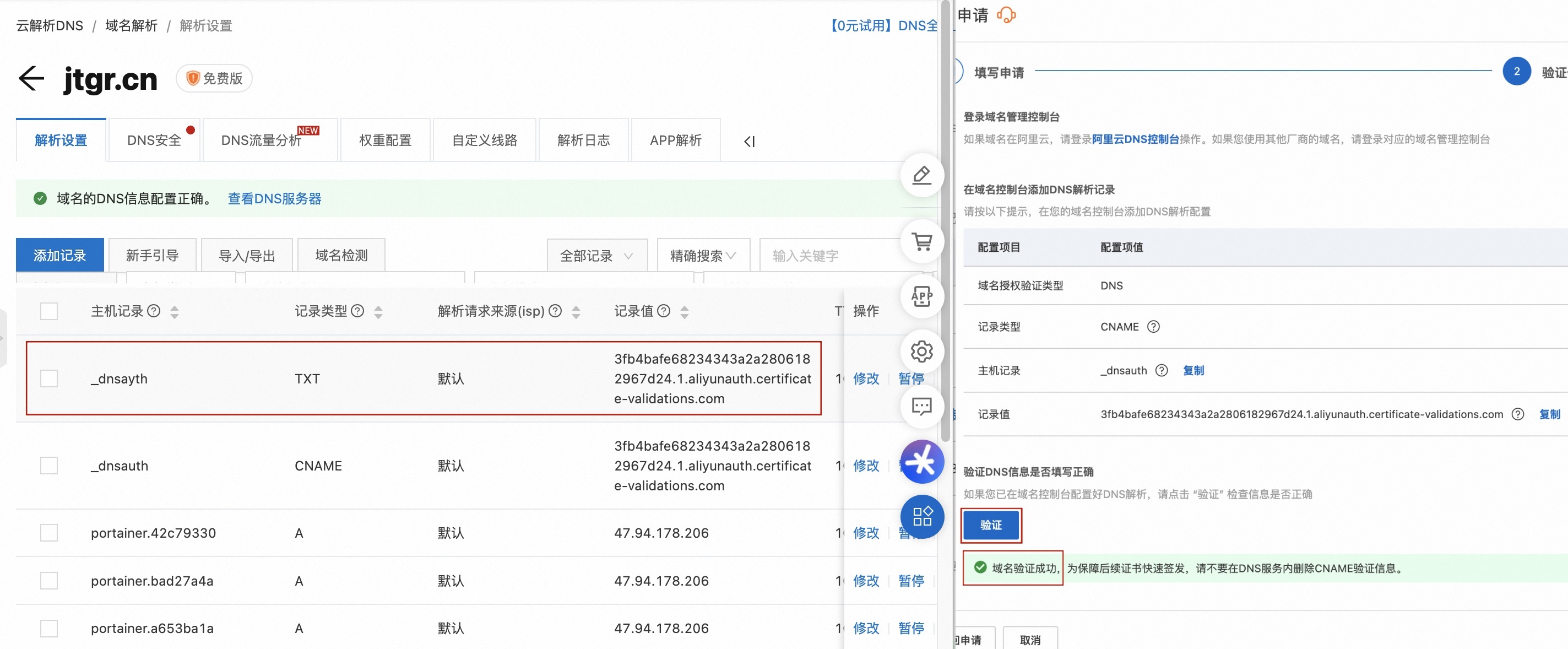
Task: Sort by 记录值 column arrows
Action: coord(685,312)
